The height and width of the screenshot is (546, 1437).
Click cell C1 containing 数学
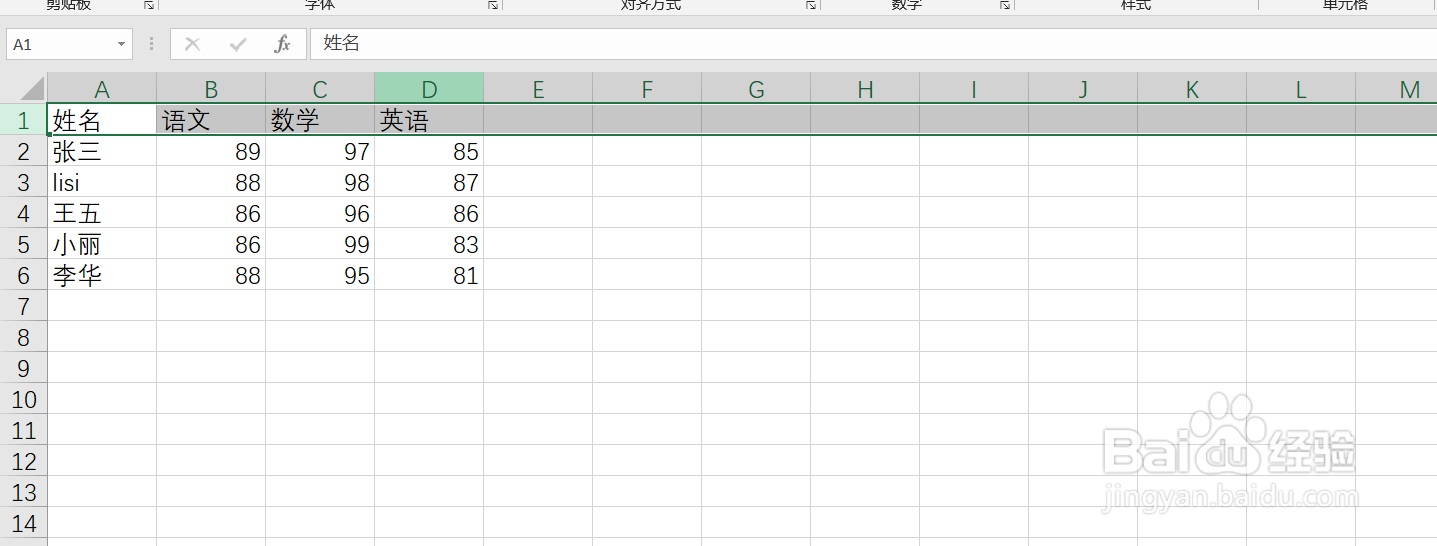click(320, 120)
